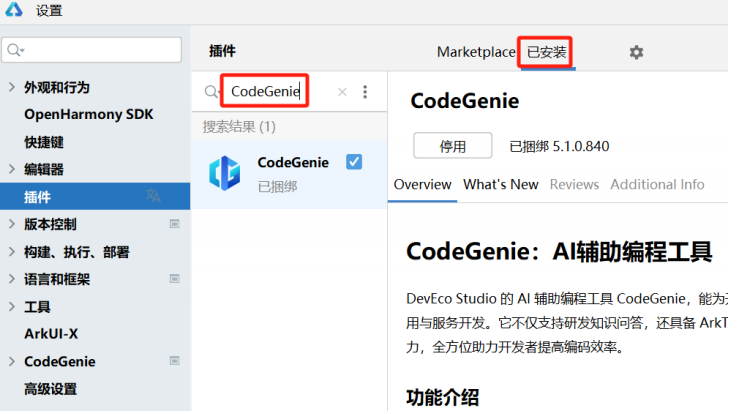Open 构建、执行、部署 settings
This screenshot has height=414, width=751.
77,252
